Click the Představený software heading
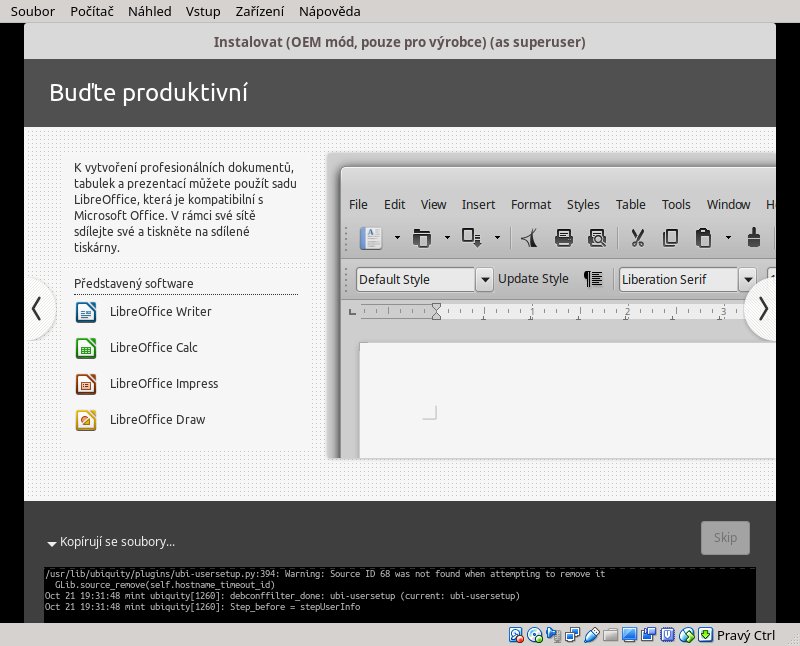This screenshot has width=800, height=646. click(134, 283)
